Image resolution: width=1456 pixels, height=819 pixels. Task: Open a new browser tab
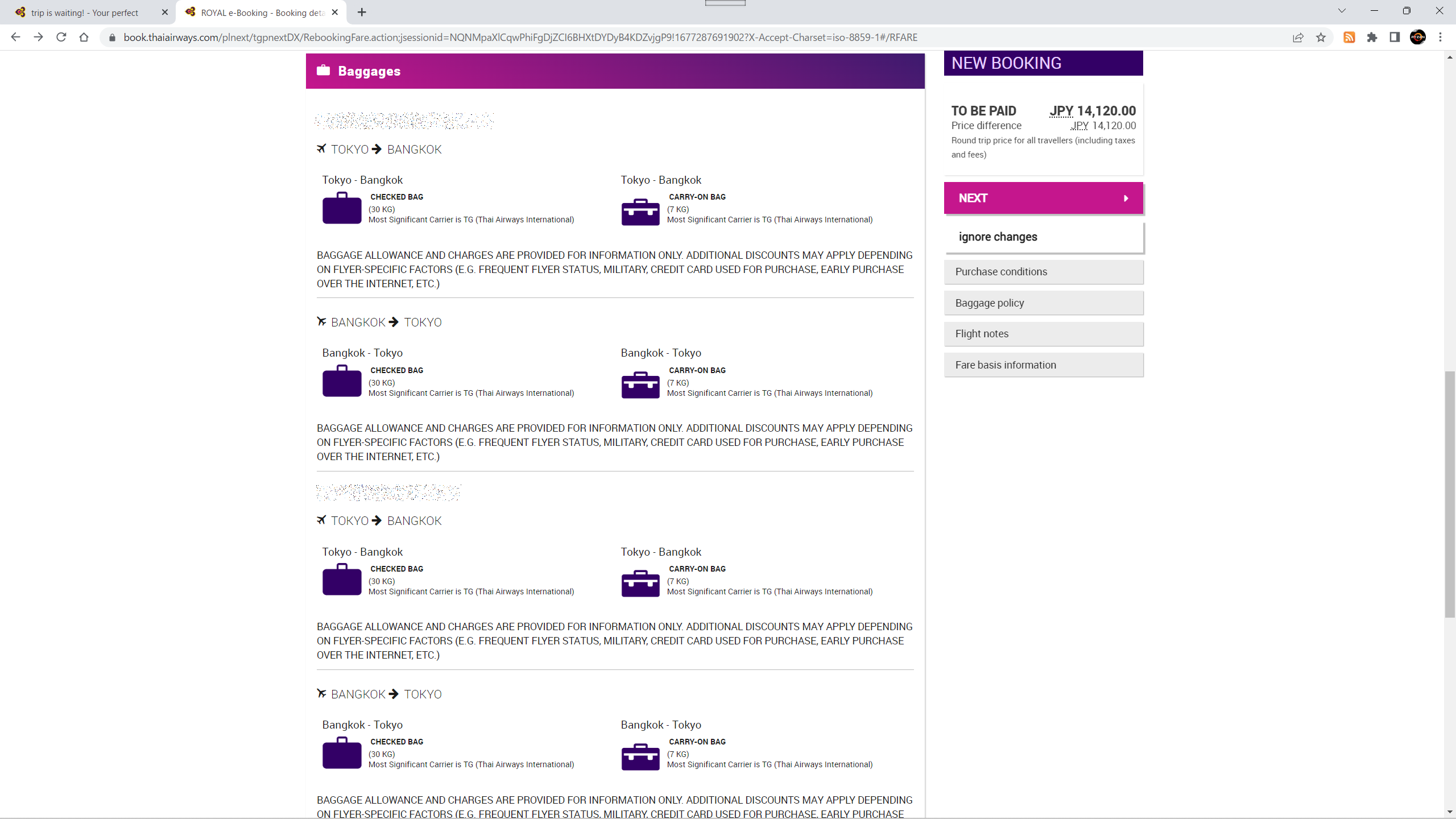(x=362, y=12)
